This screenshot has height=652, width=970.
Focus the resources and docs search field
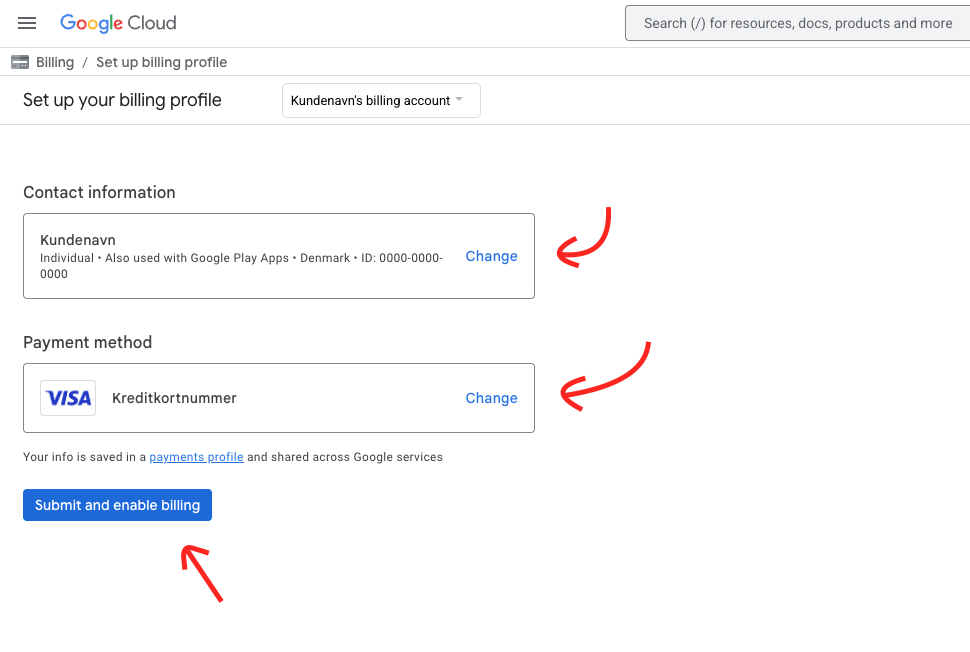point(797,23)
